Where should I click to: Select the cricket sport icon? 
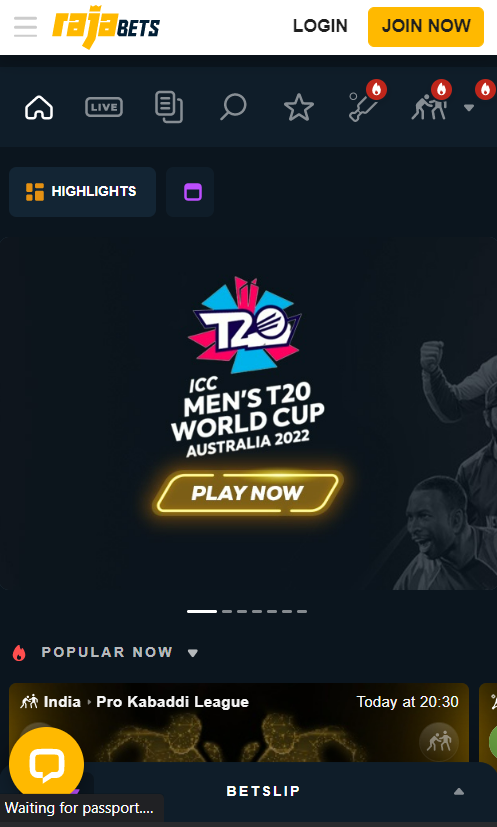[x=364, y=107]
